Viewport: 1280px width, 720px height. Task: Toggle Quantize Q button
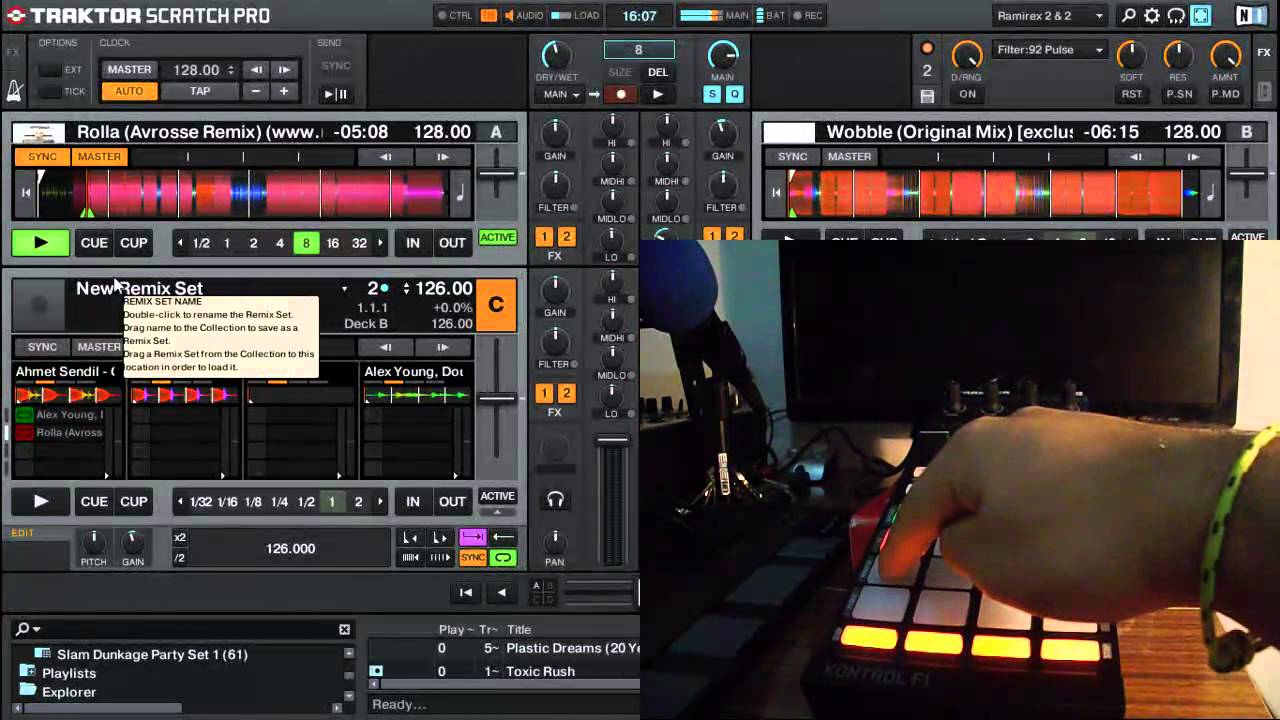pyautogui.click(x=734, y=94)
